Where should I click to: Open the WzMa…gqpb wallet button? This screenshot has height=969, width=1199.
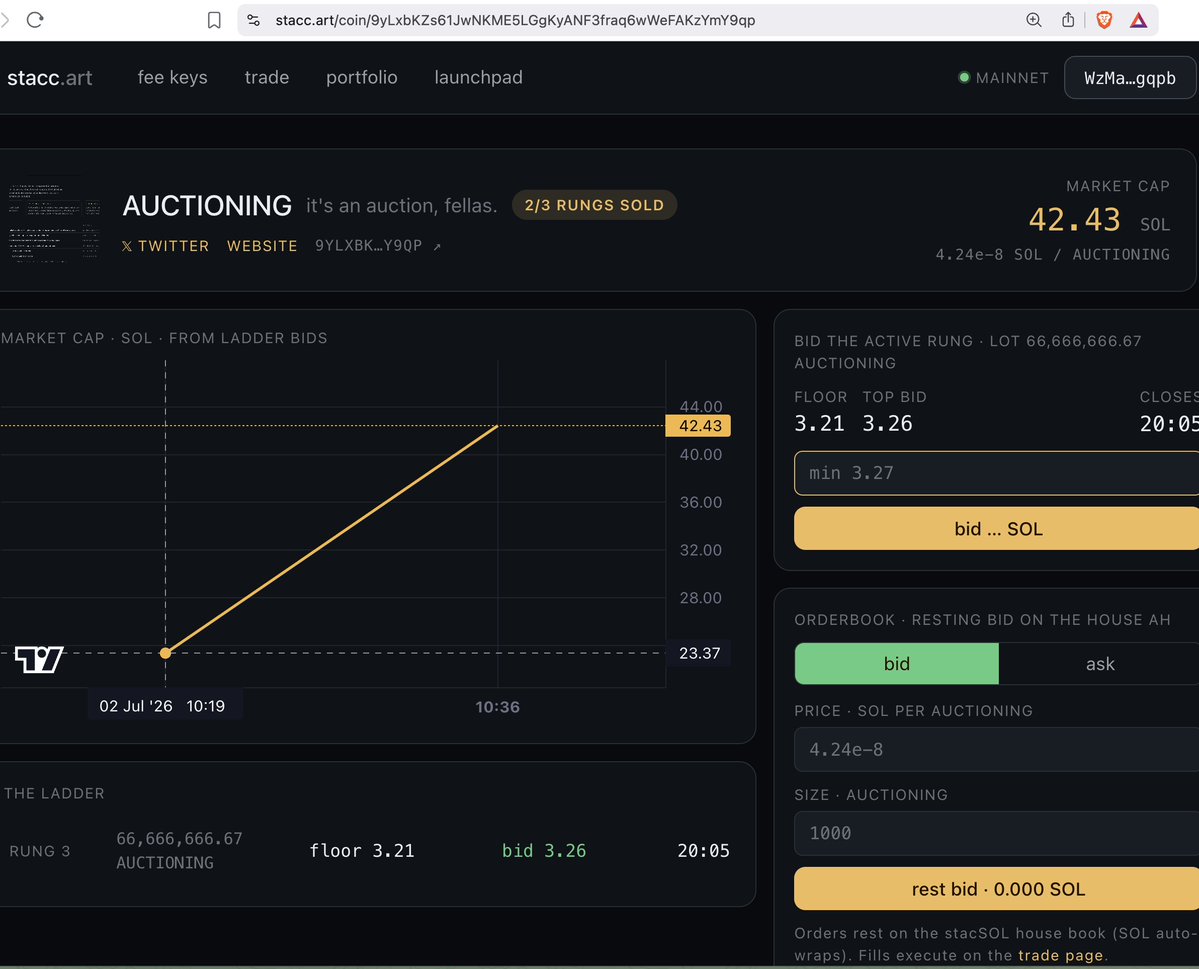(1129, 78)
